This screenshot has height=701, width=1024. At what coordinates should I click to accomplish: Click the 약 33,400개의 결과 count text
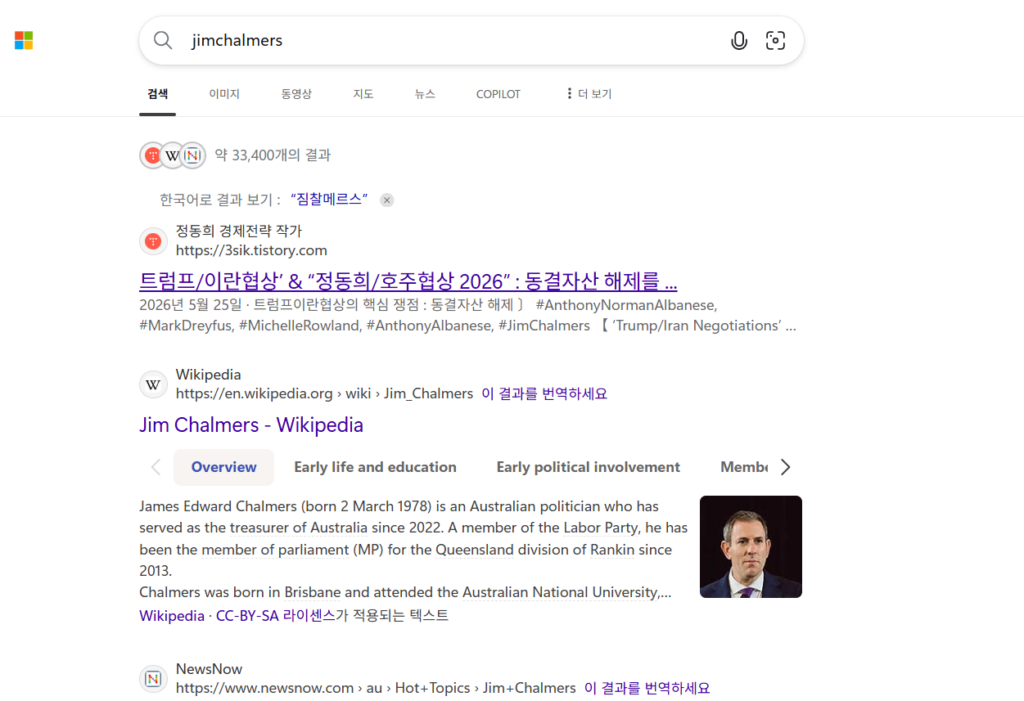pos(273,155)
